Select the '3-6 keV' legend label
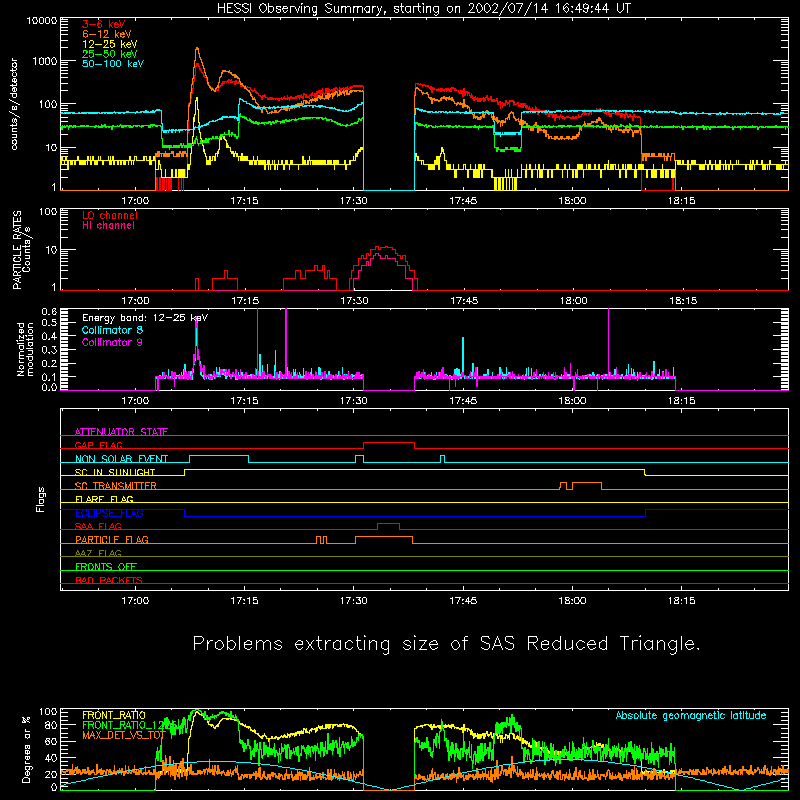Viewport: 800px width, 800px height. (103, 24)
